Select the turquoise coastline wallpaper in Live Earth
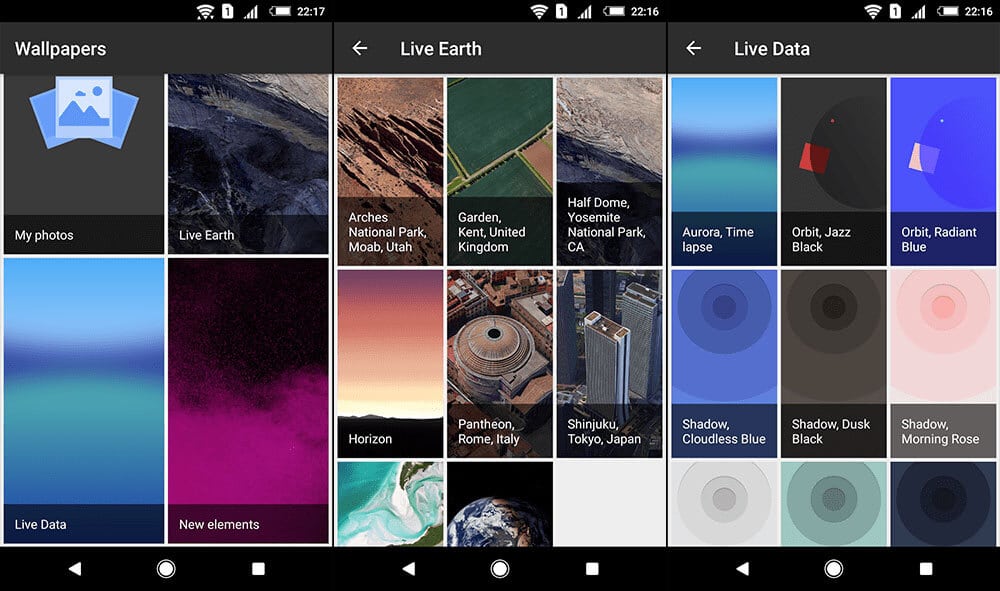1000x591 pixels. click(390, 504)
